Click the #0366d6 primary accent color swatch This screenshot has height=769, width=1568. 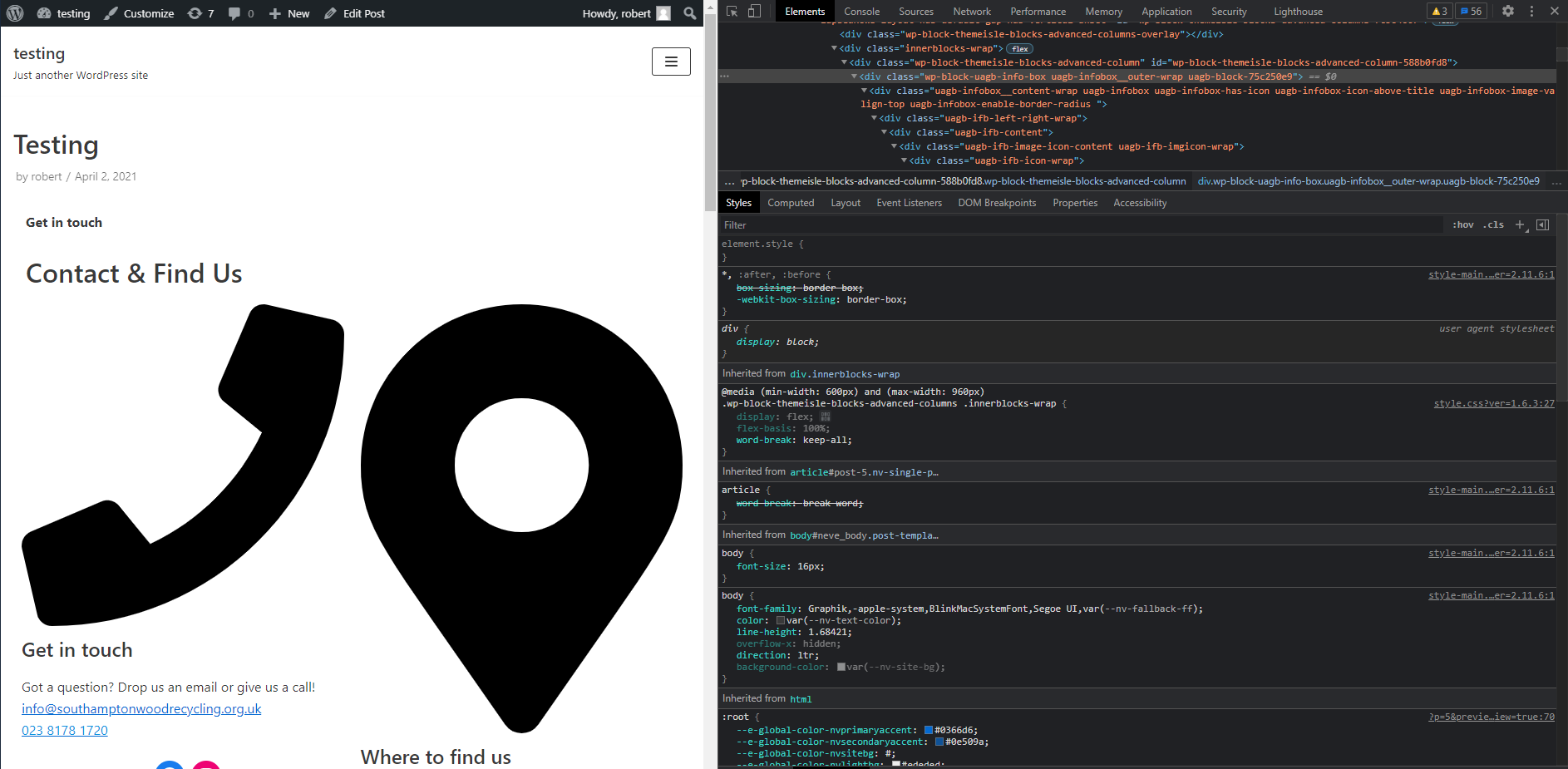tap(928, 729)
